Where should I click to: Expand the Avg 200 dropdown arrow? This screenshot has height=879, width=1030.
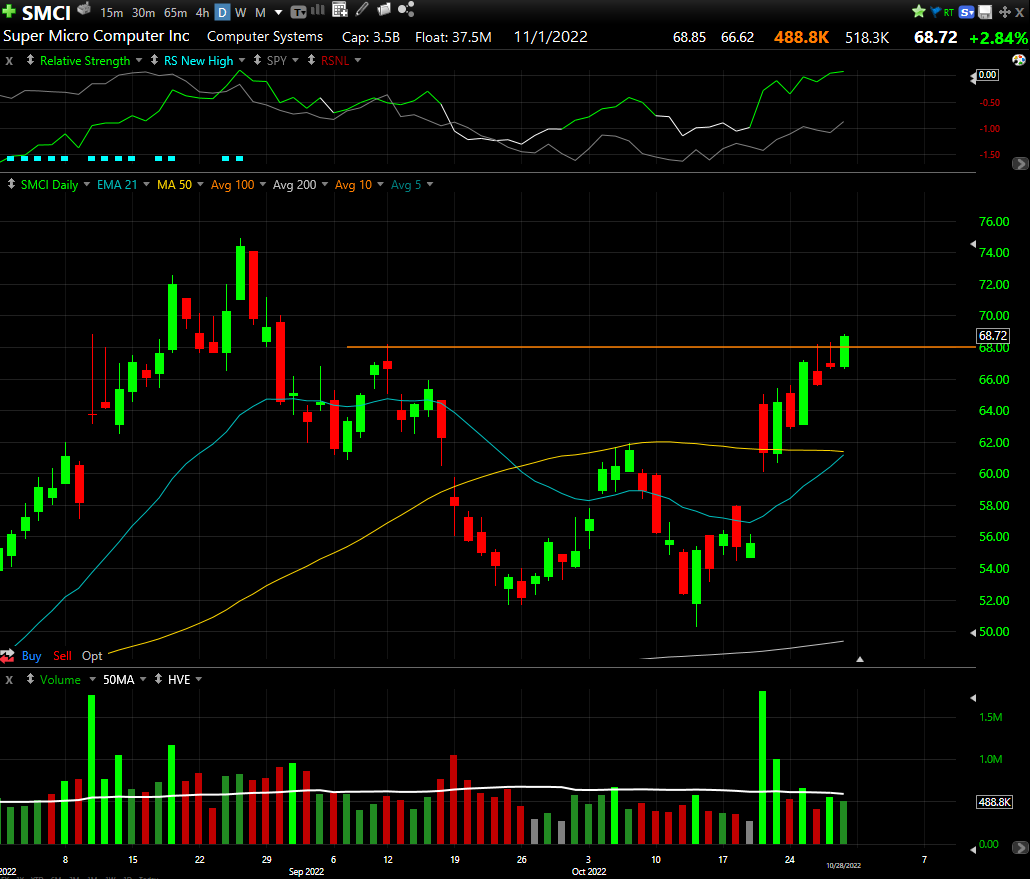[325, 185]
